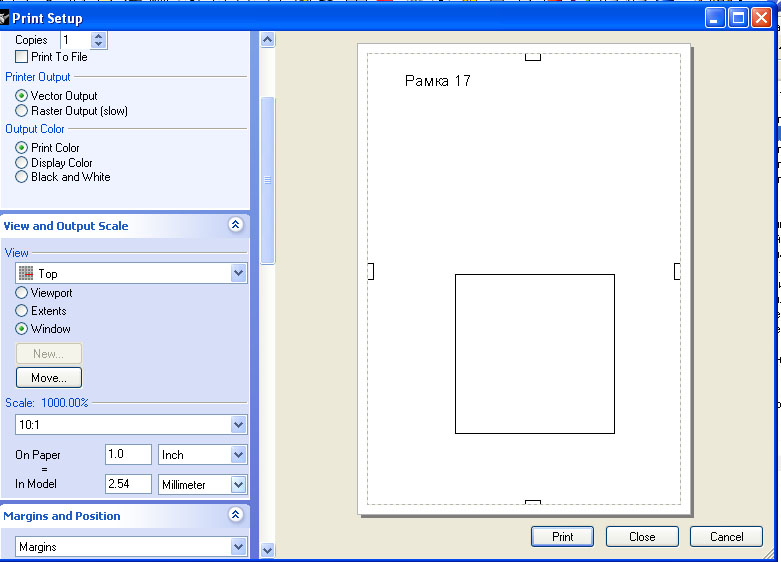Select Vector Output radio button
This screenshot has width=781, height=562.
21,95
